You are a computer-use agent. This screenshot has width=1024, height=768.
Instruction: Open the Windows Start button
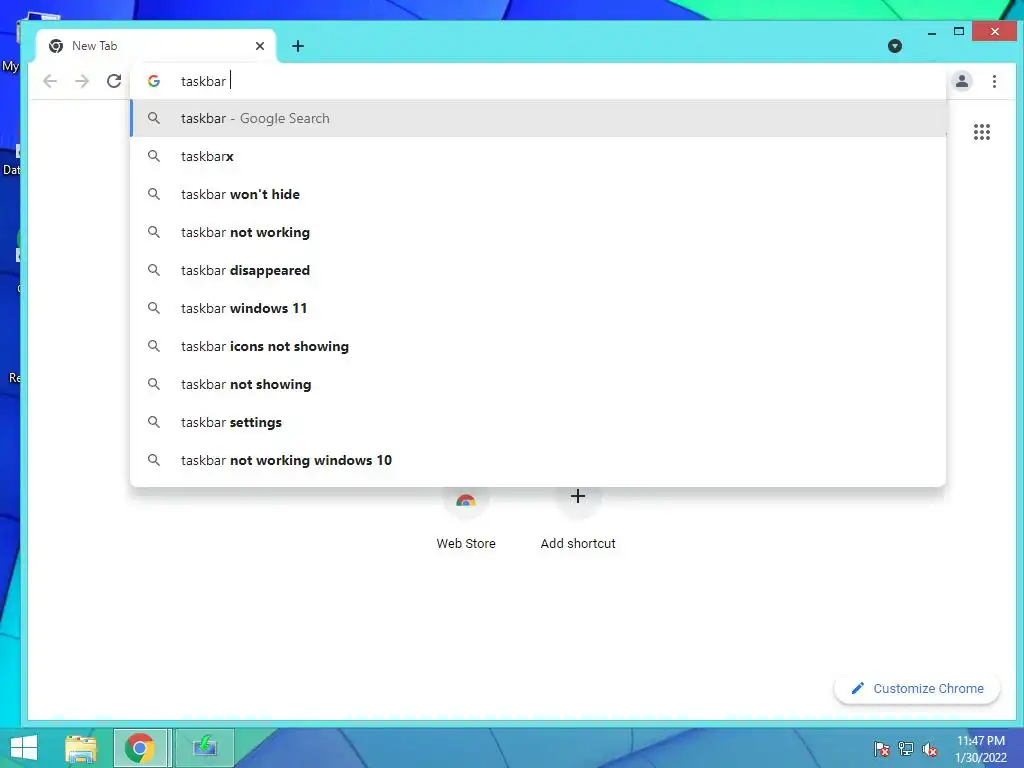point(24,748)
